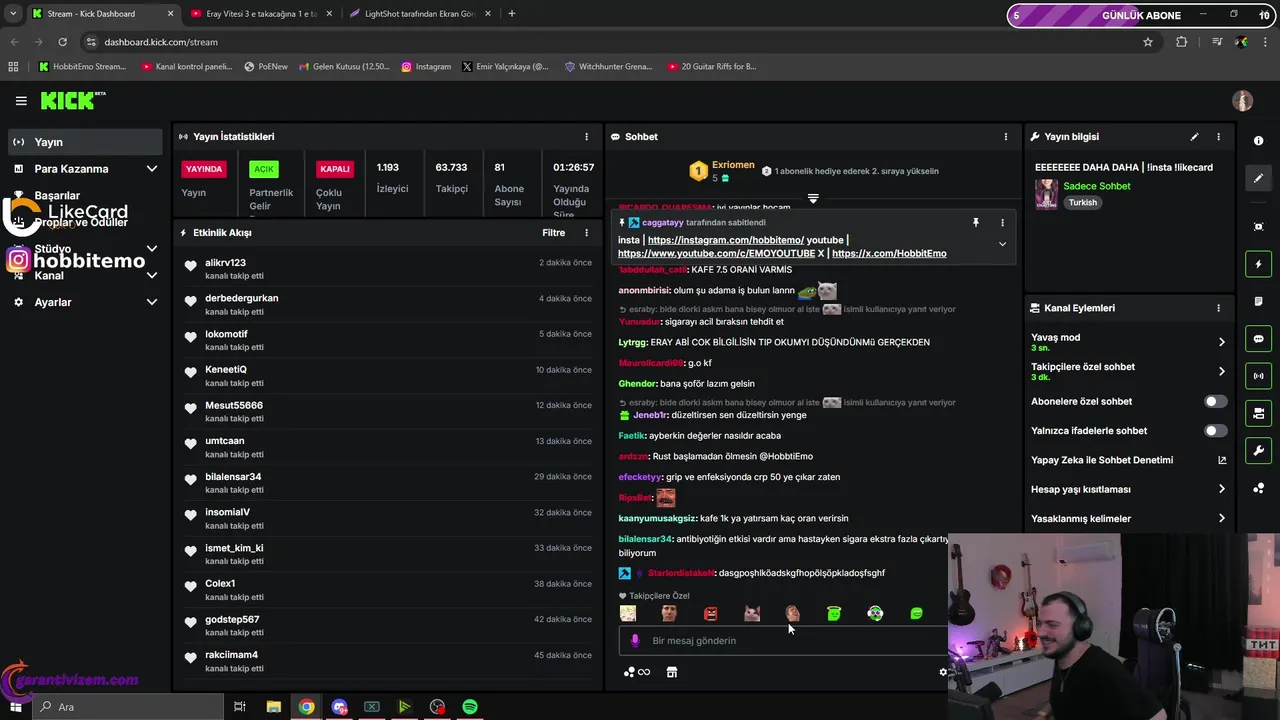This screenshot has height=720, width=1280.
Task: Toggle the chat bubble panel icon in the right sidebar
Action: (x=1258, y=339)
